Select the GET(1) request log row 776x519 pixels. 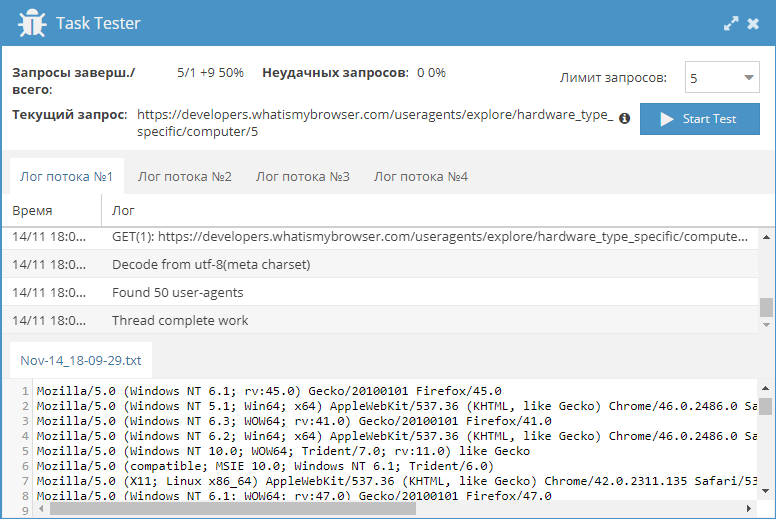pos(380,236)
